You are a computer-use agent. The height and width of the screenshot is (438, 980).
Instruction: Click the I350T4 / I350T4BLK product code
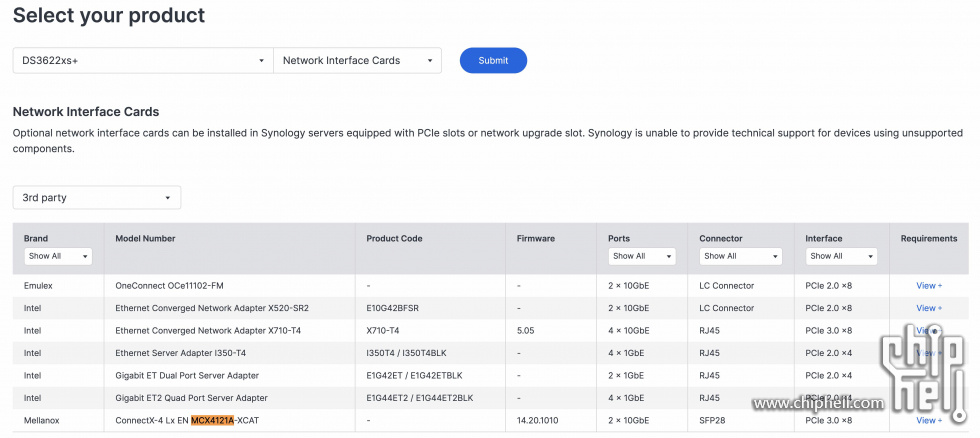406,353
